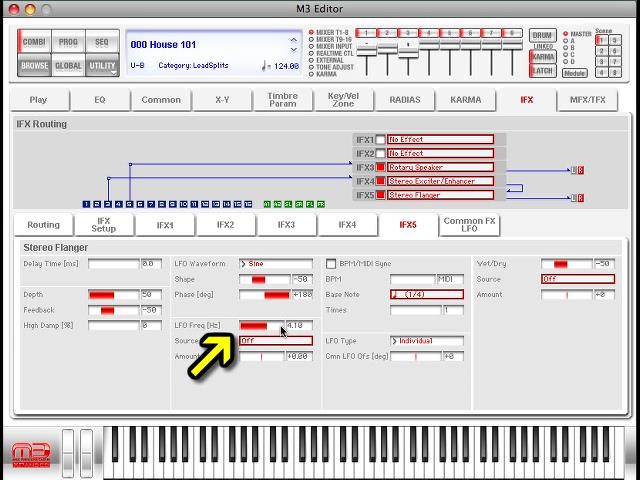Open UTILITY menu button
640x480 pixels.
[102, 66]
